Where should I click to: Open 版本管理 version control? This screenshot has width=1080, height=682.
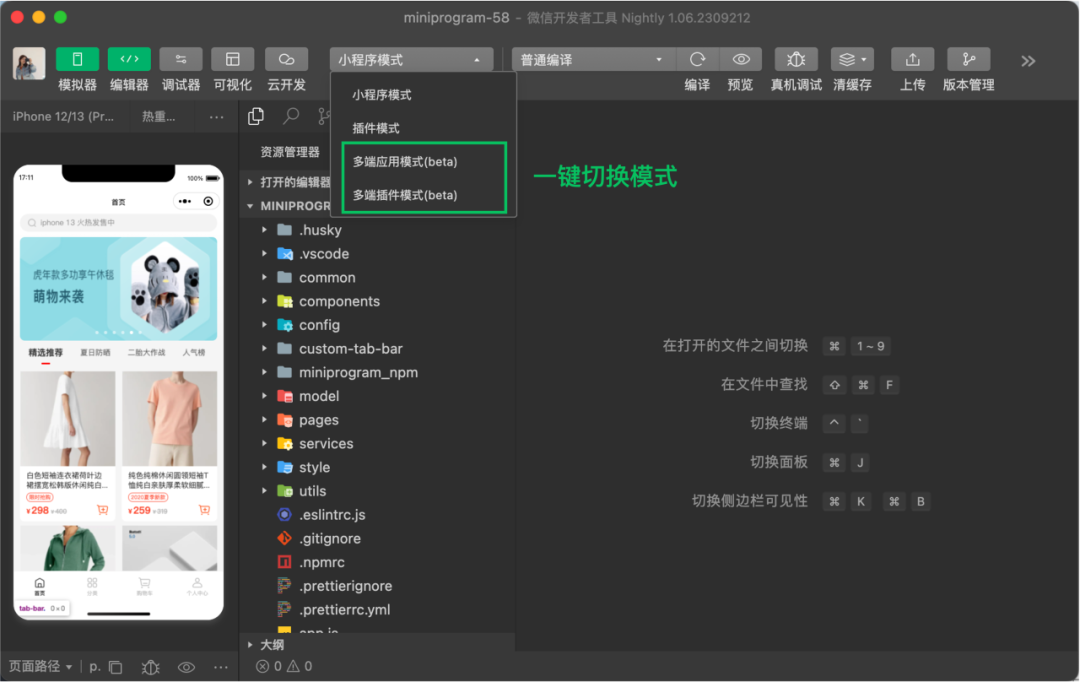coord(968,59)
